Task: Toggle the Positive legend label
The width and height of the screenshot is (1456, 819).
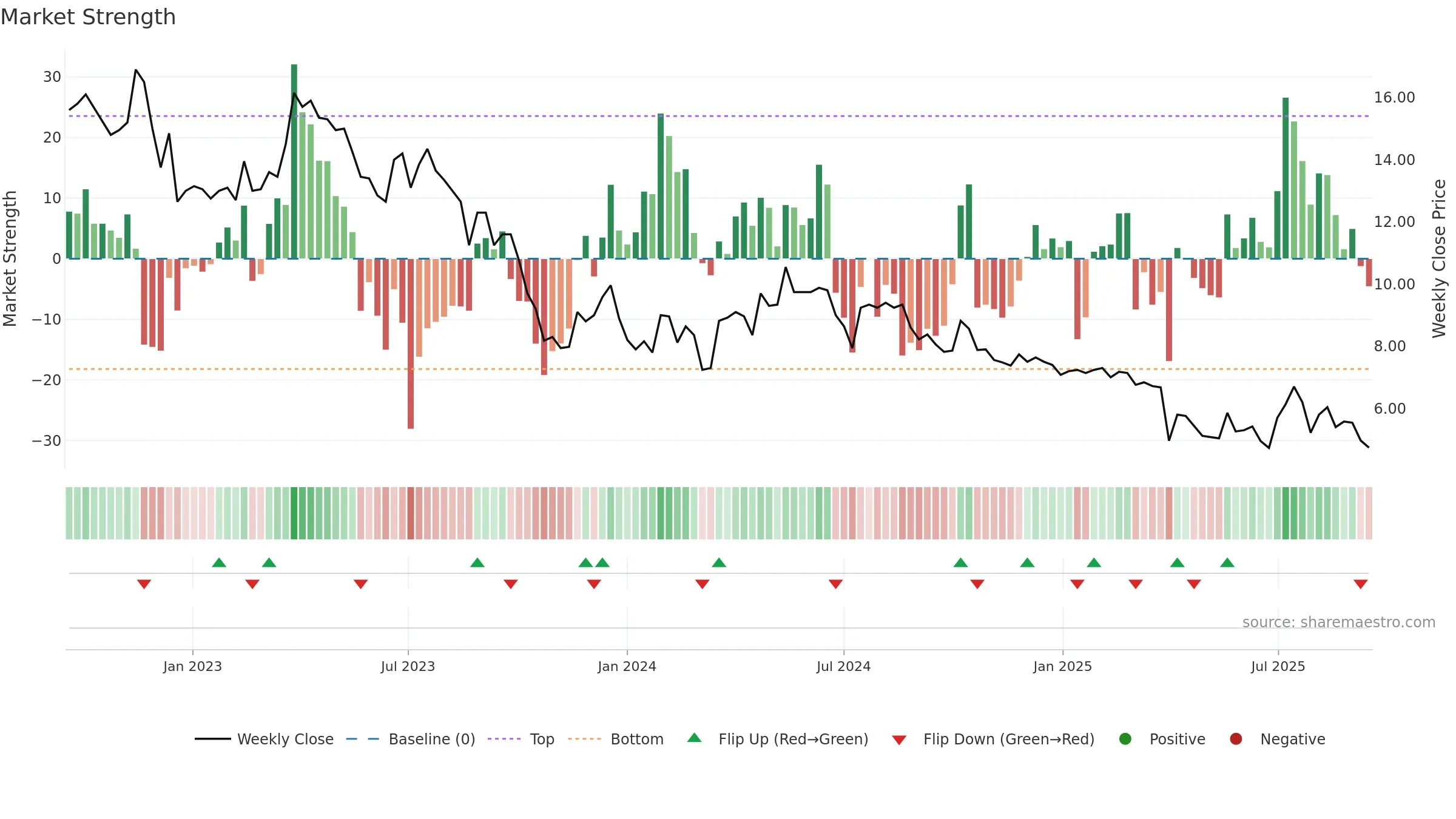Action: (1178, 740)
